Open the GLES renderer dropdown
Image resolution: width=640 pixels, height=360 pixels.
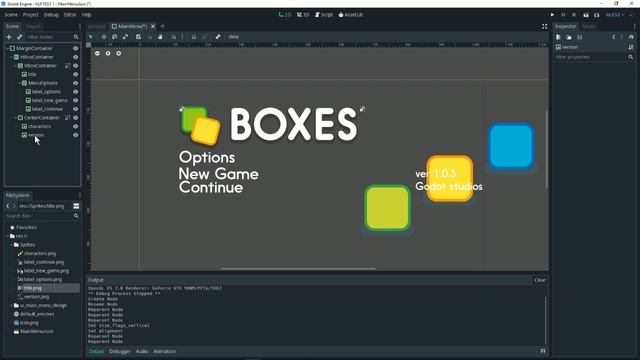pyautogui.click(x=615, y=15)
